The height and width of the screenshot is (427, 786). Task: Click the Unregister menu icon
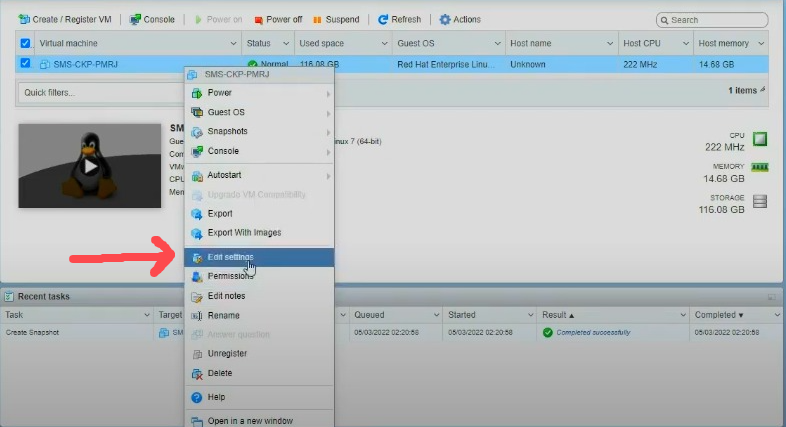[x=197, y=354]
